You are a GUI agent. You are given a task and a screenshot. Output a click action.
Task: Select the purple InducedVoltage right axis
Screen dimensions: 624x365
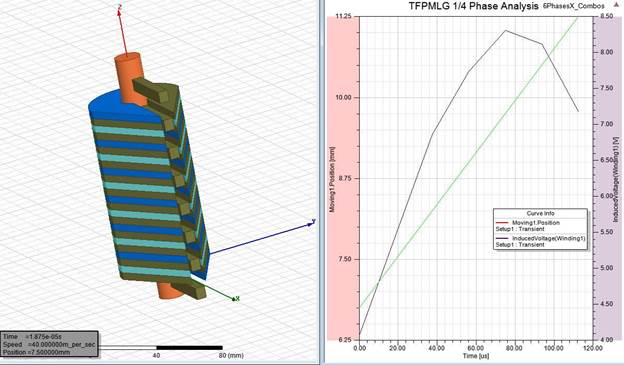(x=608, y=178)
